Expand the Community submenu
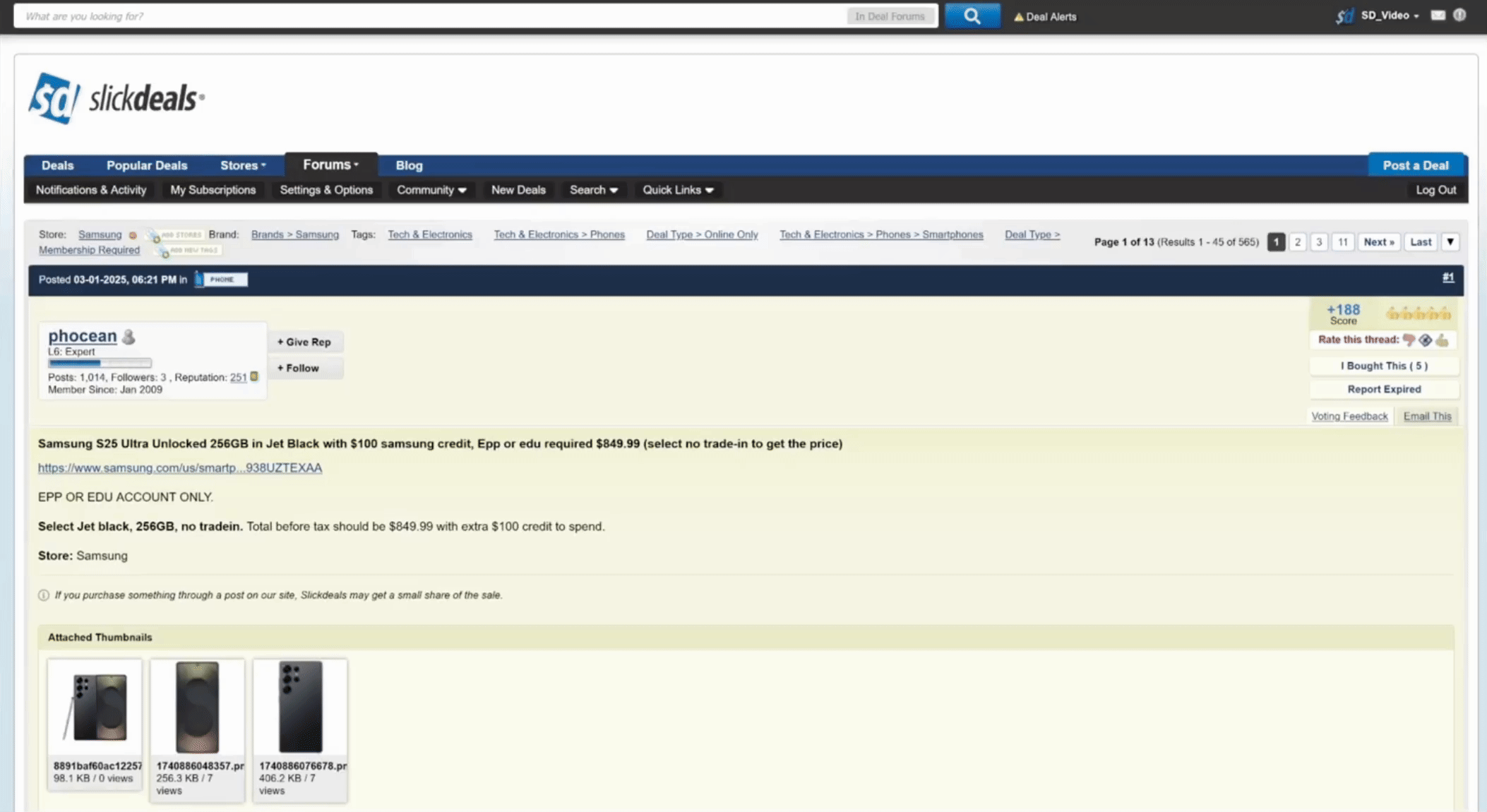 (431, 190)
